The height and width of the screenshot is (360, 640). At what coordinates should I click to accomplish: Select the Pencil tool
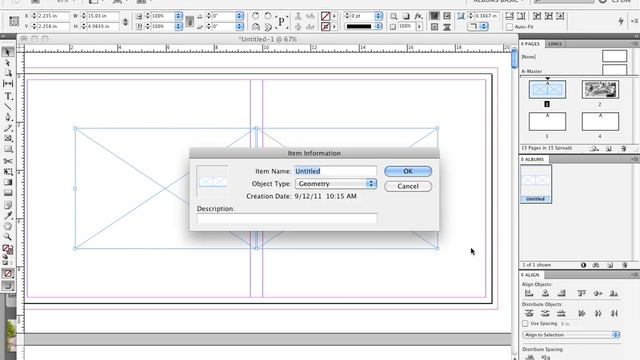click(x=8, y=128)
